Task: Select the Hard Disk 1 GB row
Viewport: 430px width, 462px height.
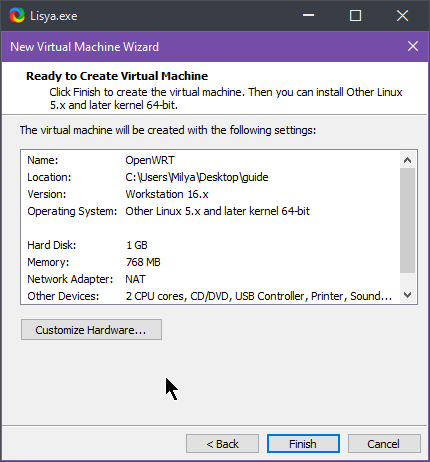Action: point(210,245)
